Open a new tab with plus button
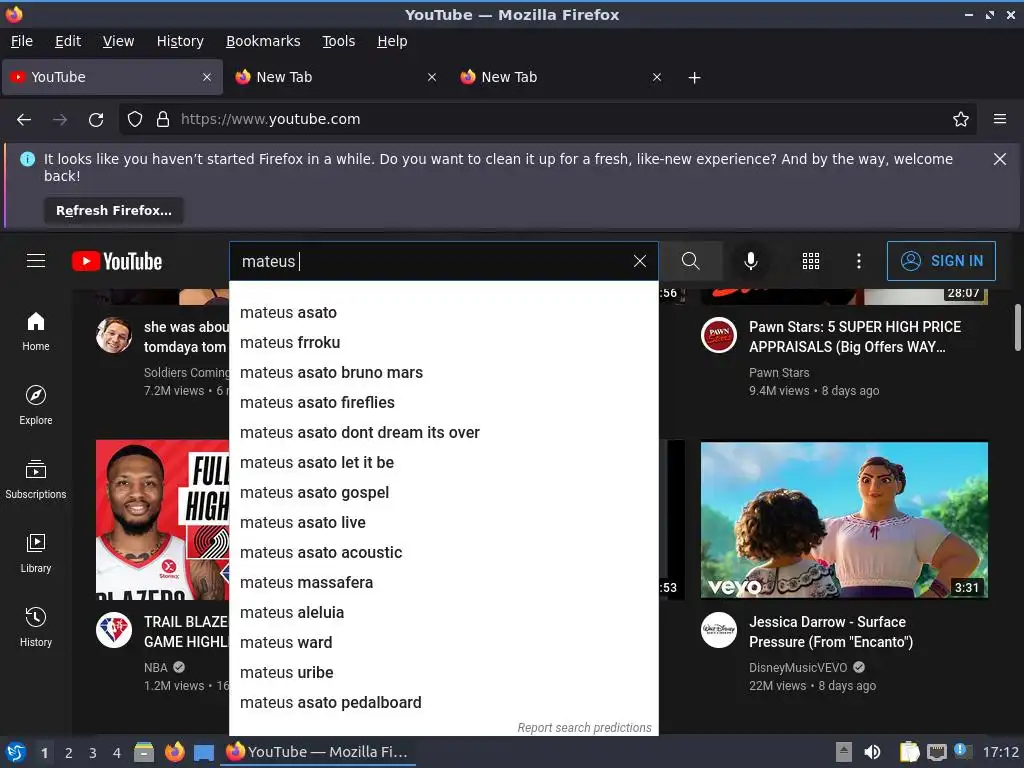This screenshot has width=1024, height=768. (x=694, y=78)
